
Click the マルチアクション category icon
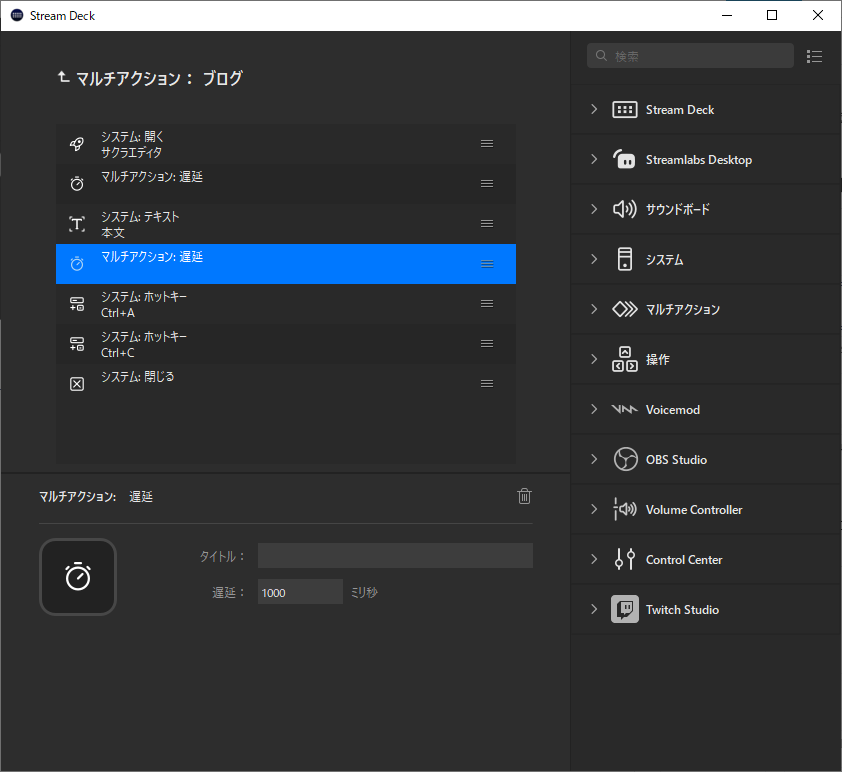625,309
